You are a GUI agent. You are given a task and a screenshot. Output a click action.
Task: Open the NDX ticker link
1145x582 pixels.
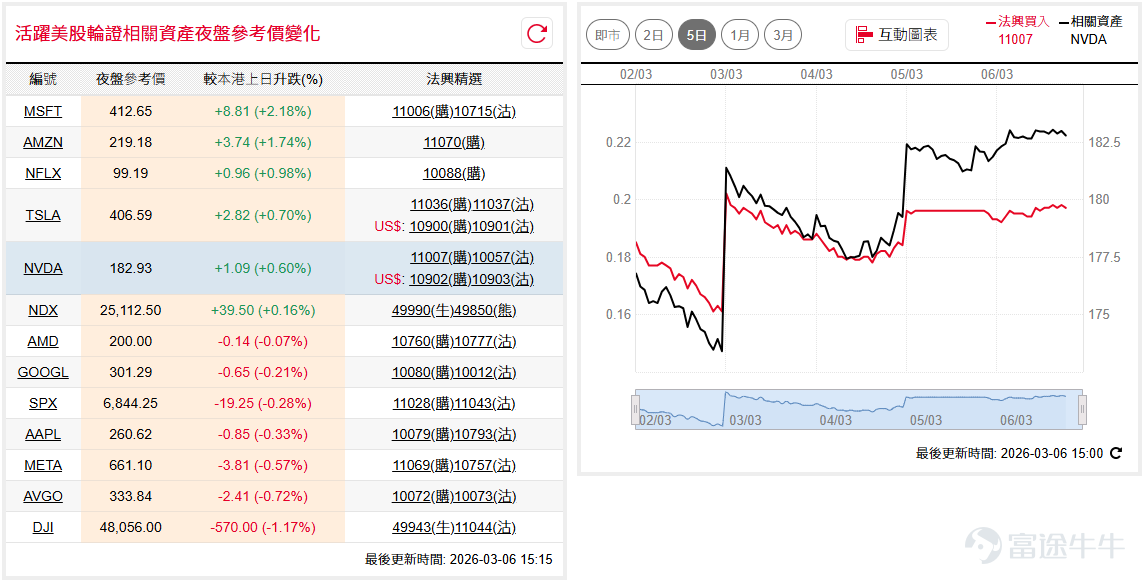click(43, 310)
